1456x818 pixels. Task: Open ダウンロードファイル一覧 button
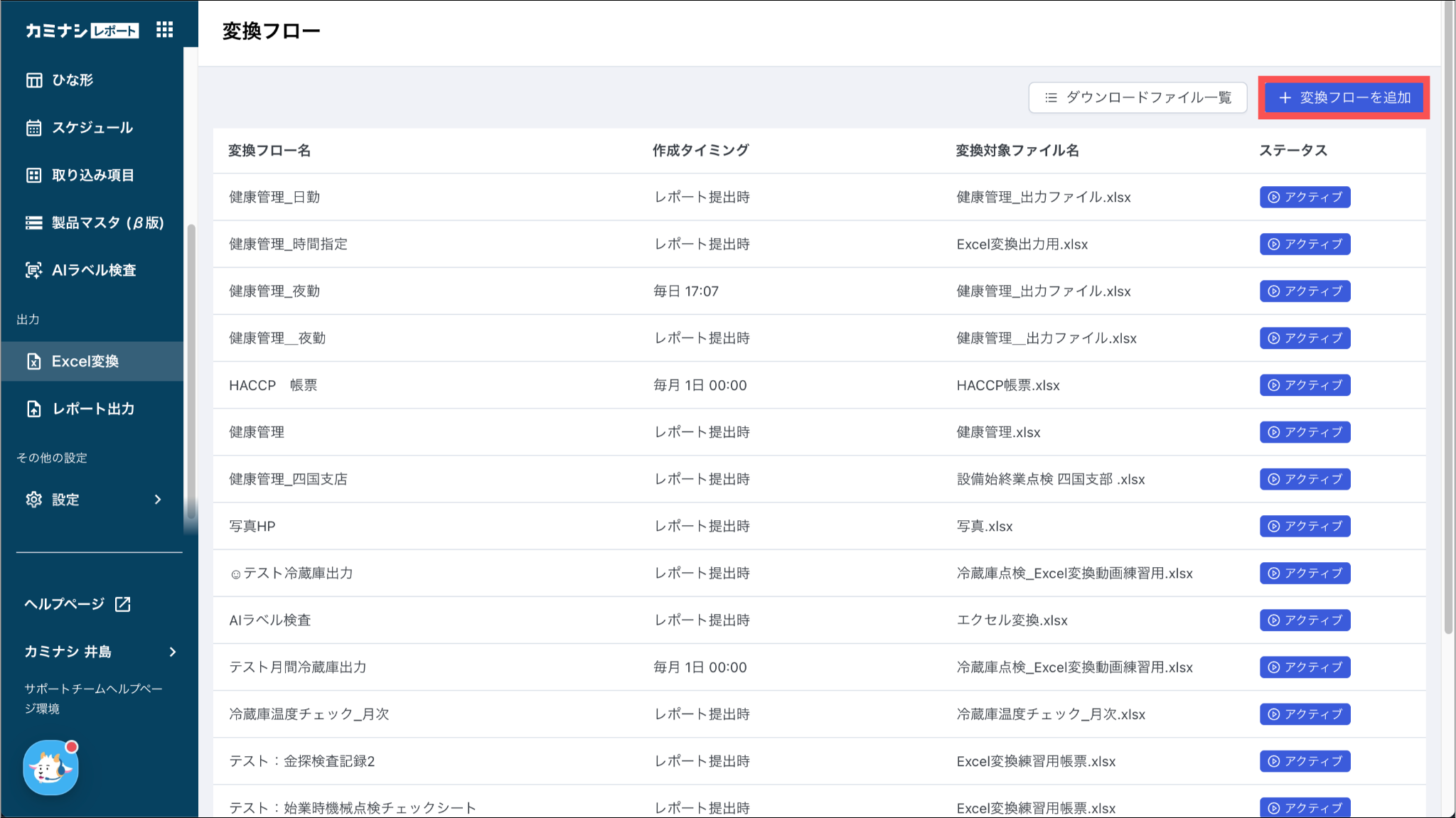tap(1137, 97)
